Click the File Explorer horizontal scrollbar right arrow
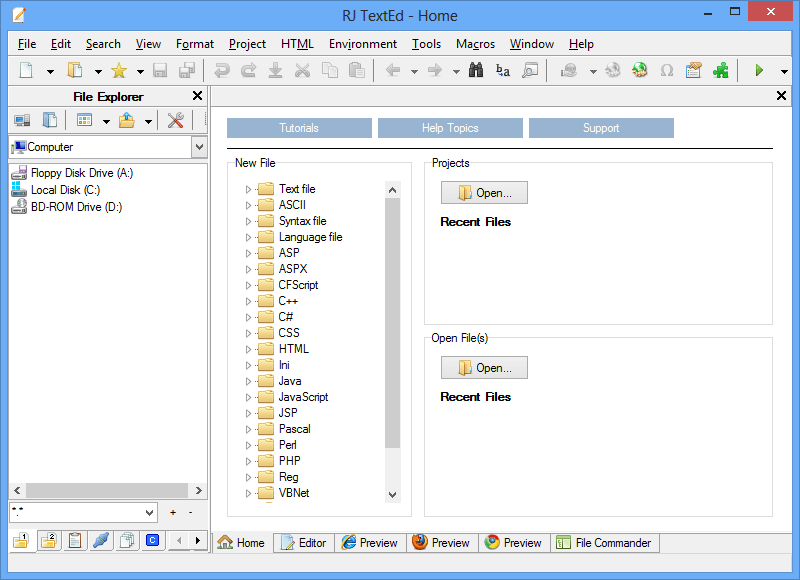 (198, 491)
